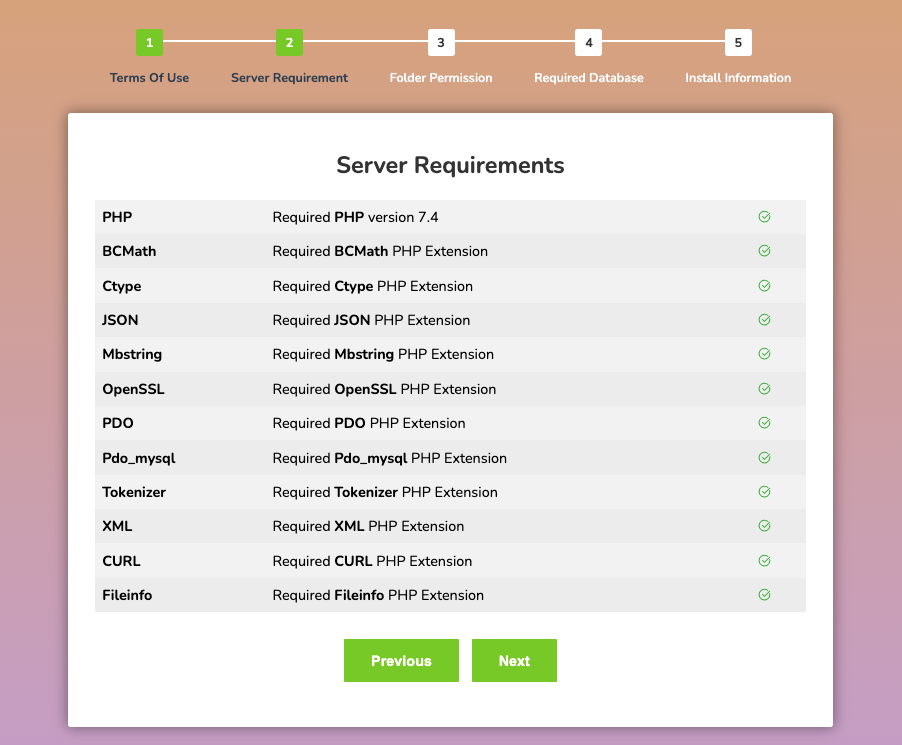
Task: Click the CURL row green check icon
Action: point(764,561)
